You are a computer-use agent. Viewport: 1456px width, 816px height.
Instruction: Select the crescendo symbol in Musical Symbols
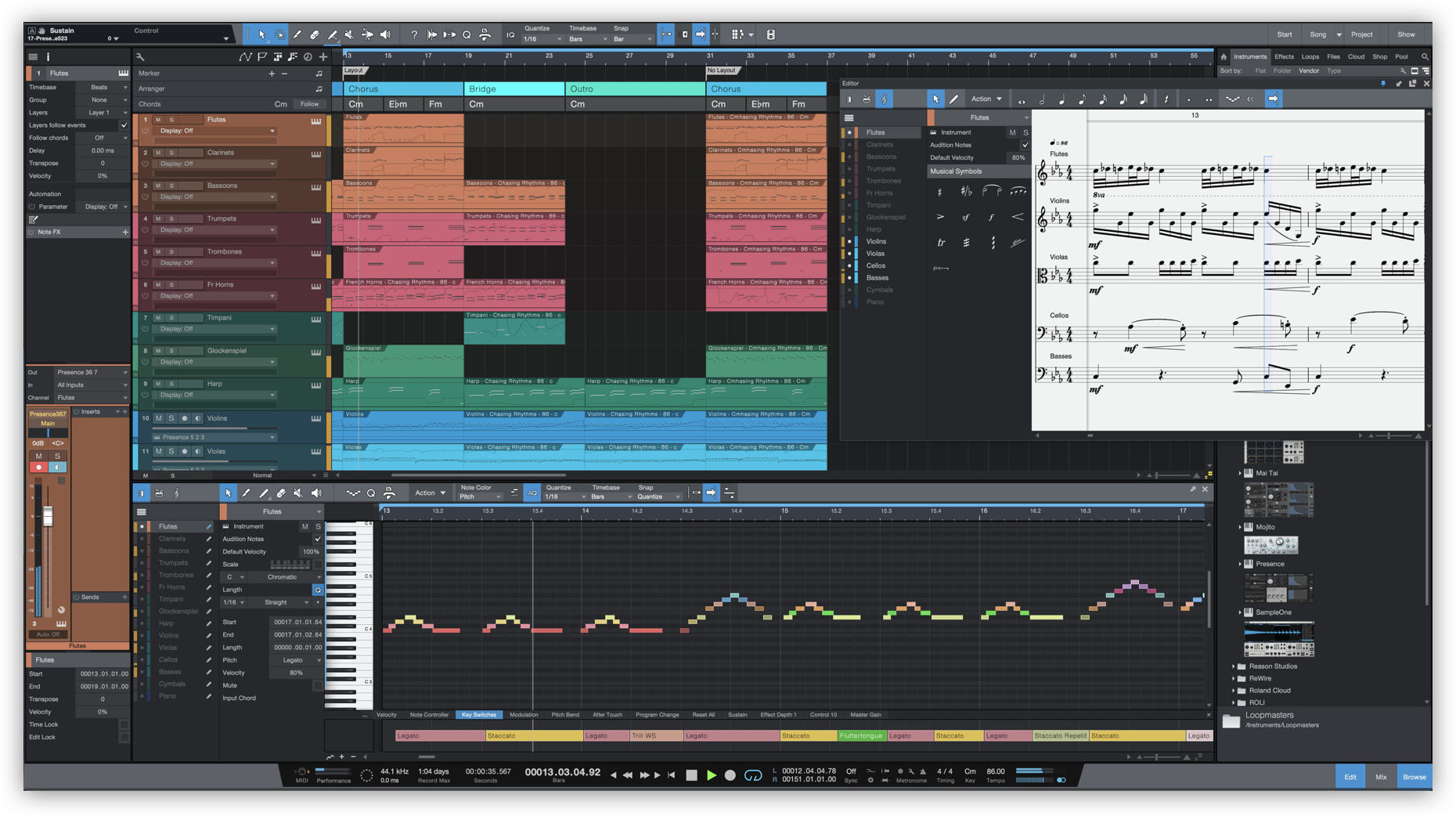coord(1019,218)
